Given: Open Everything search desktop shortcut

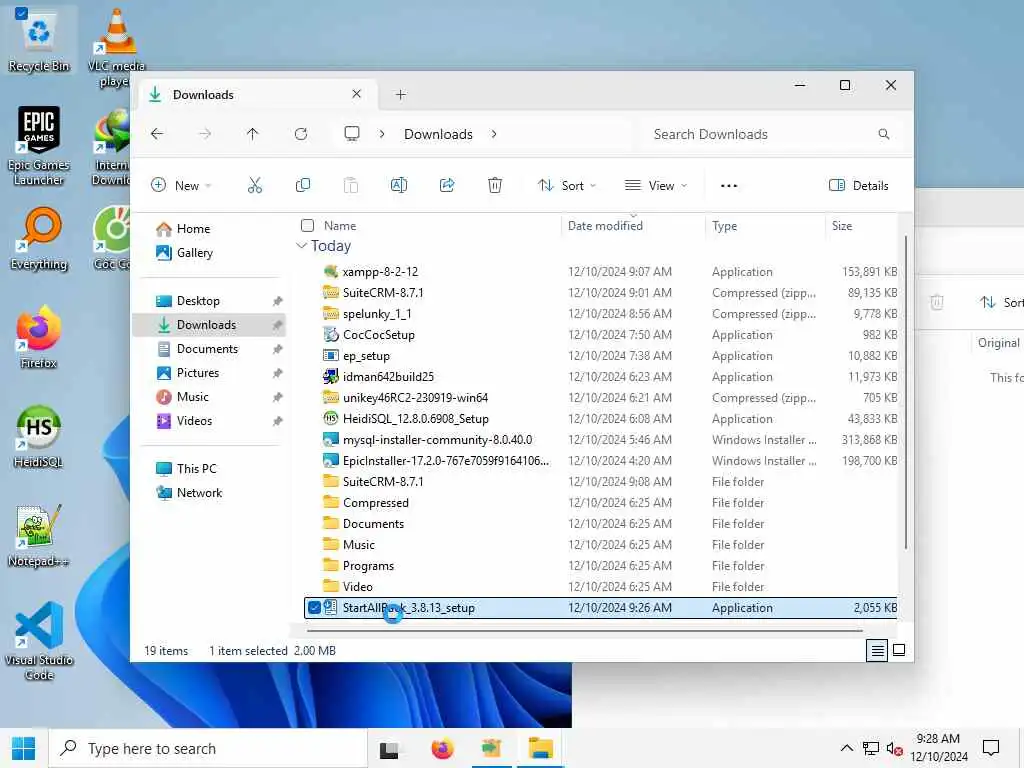Looking at the screenshot, I should pos(39,239).
